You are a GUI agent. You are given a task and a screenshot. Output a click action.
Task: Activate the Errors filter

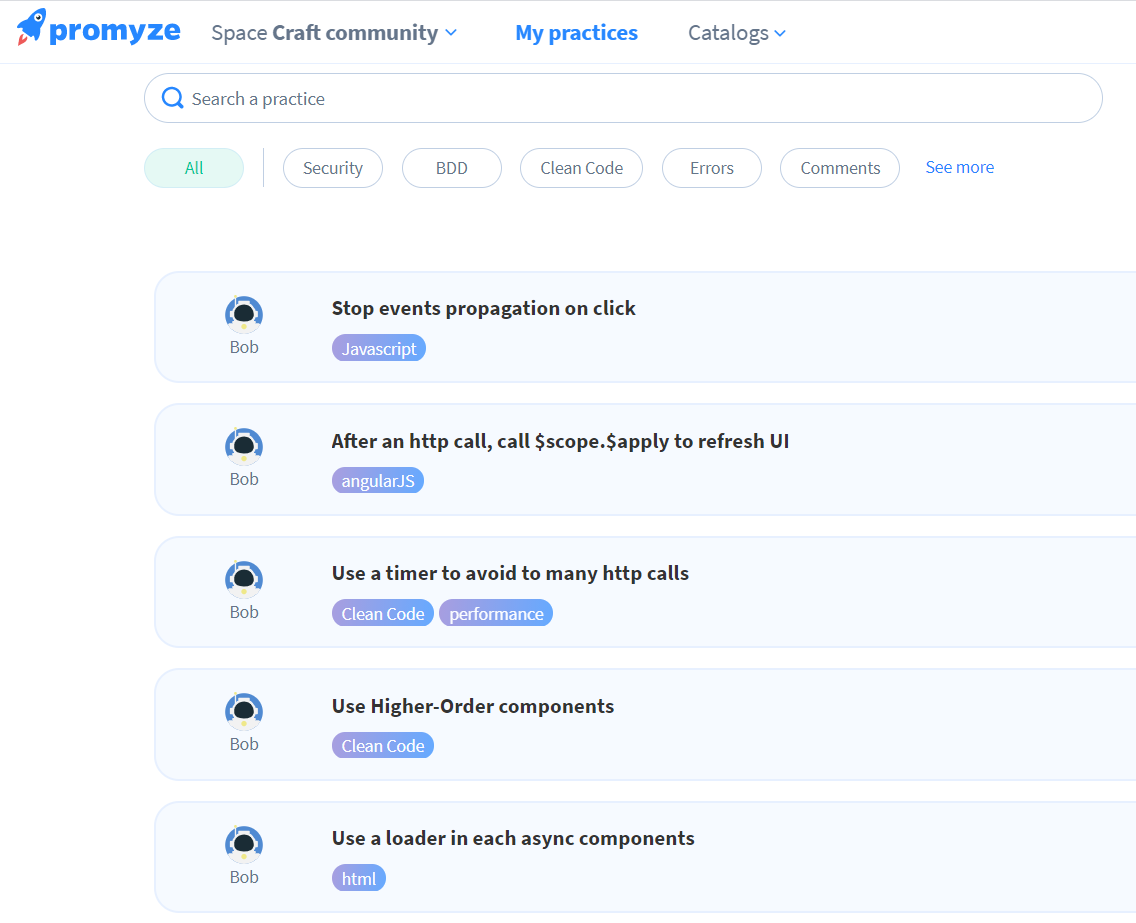(711, 168)
